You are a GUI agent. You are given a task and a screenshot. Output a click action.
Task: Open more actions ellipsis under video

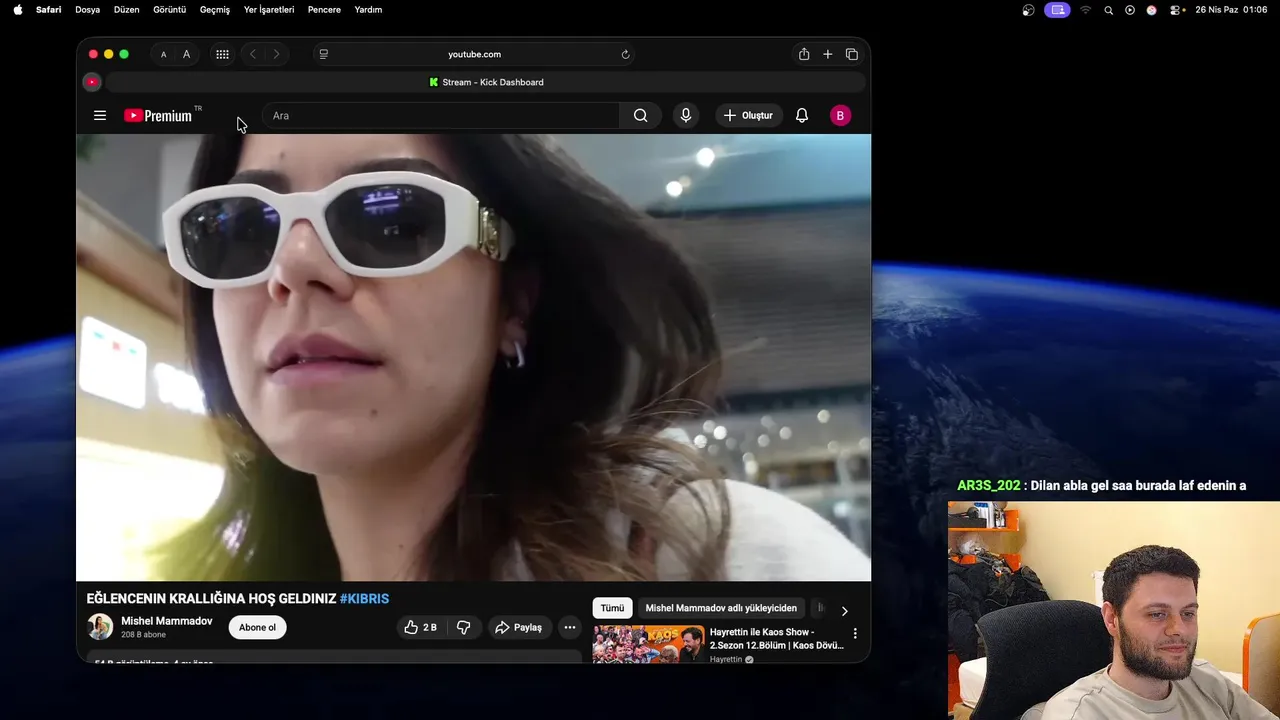(x=569, y=627)
